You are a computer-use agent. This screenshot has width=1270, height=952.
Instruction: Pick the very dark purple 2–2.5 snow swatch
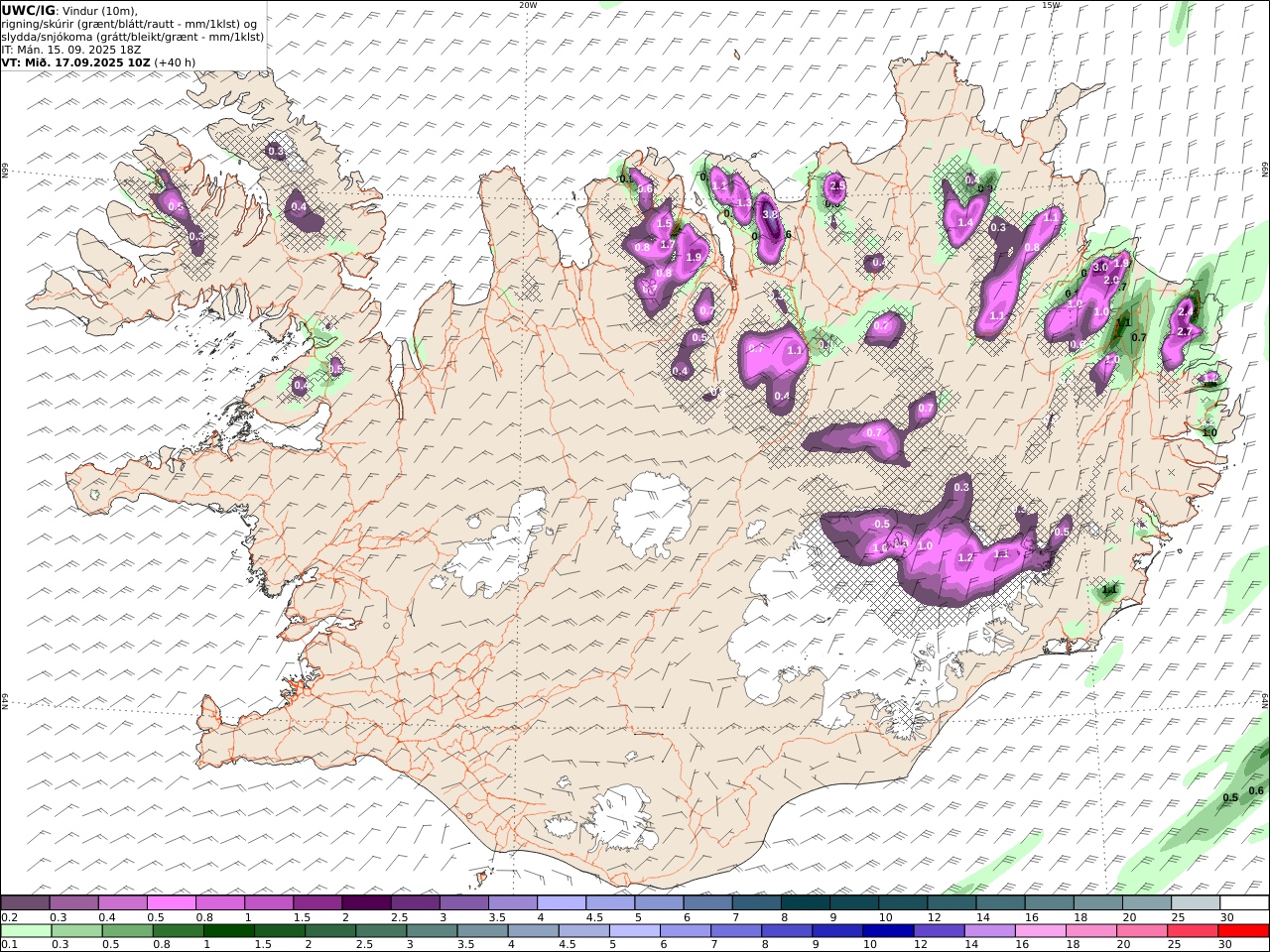[x=366, y=902]
